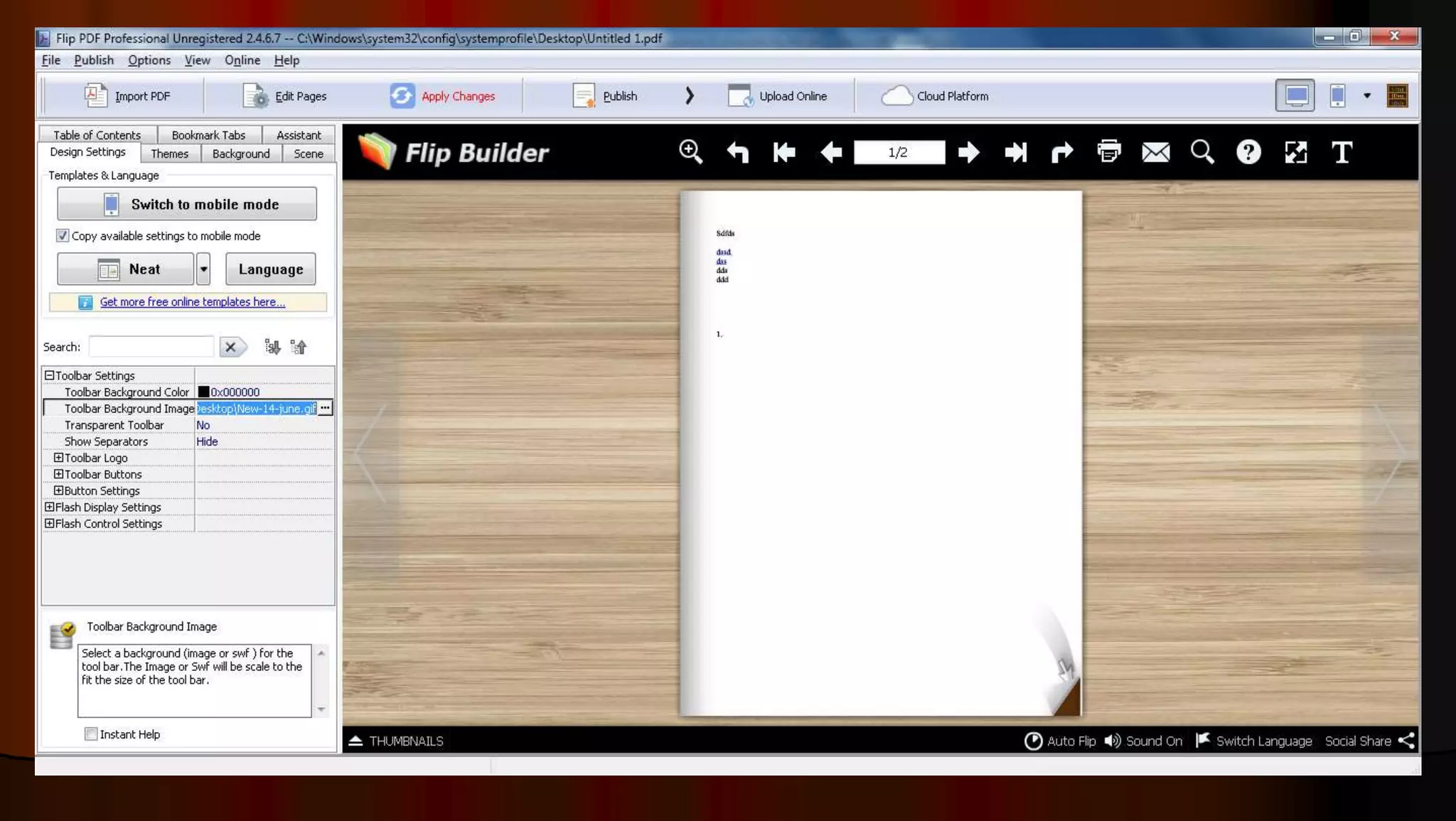Screen dimensions: 1456x821
Task: Click the email share envelope icon
Action: [1155, 152]
